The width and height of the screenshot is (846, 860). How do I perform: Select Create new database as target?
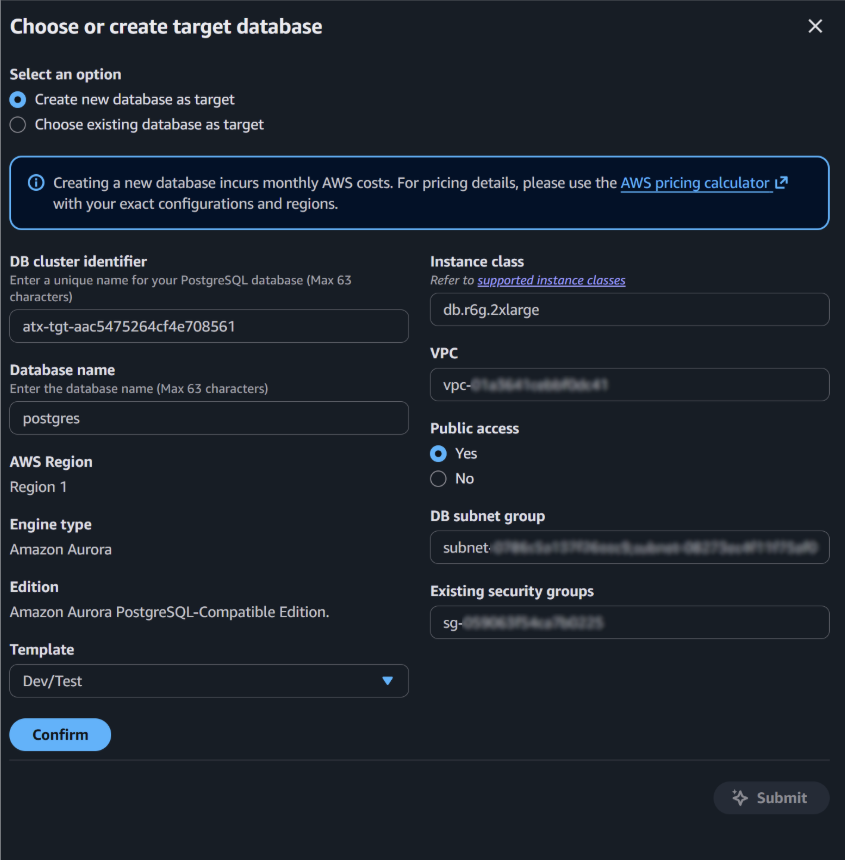(17, 99)
